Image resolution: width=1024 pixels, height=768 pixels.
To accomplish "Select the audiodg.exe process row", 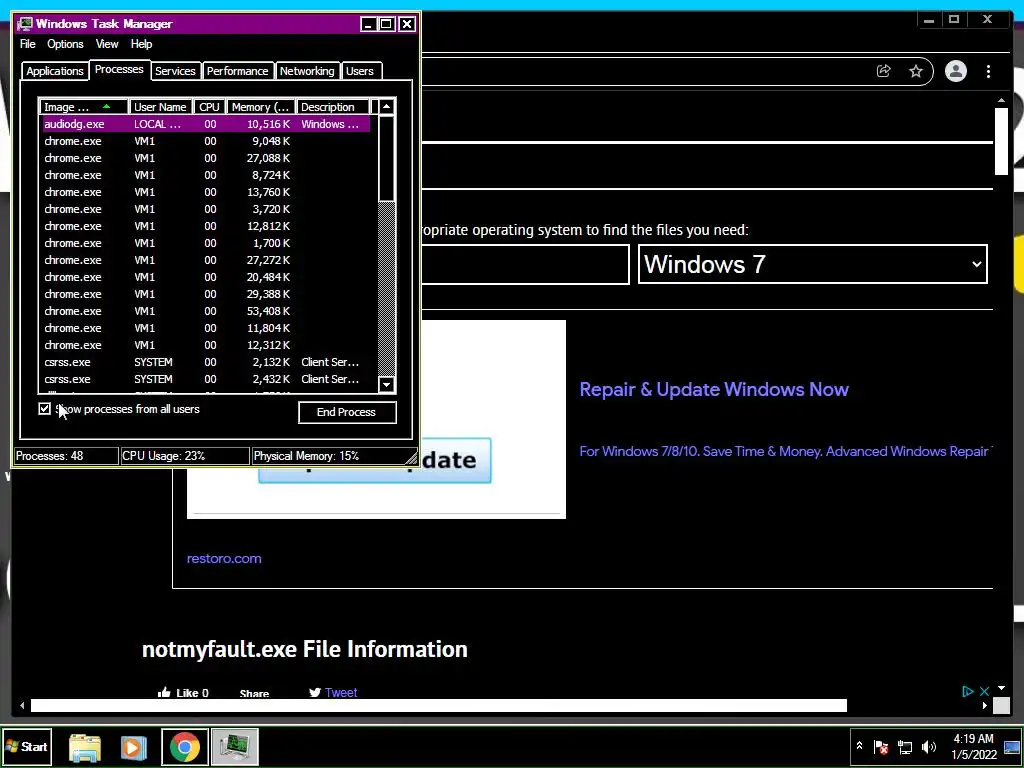I will click(x=206, y=124).
